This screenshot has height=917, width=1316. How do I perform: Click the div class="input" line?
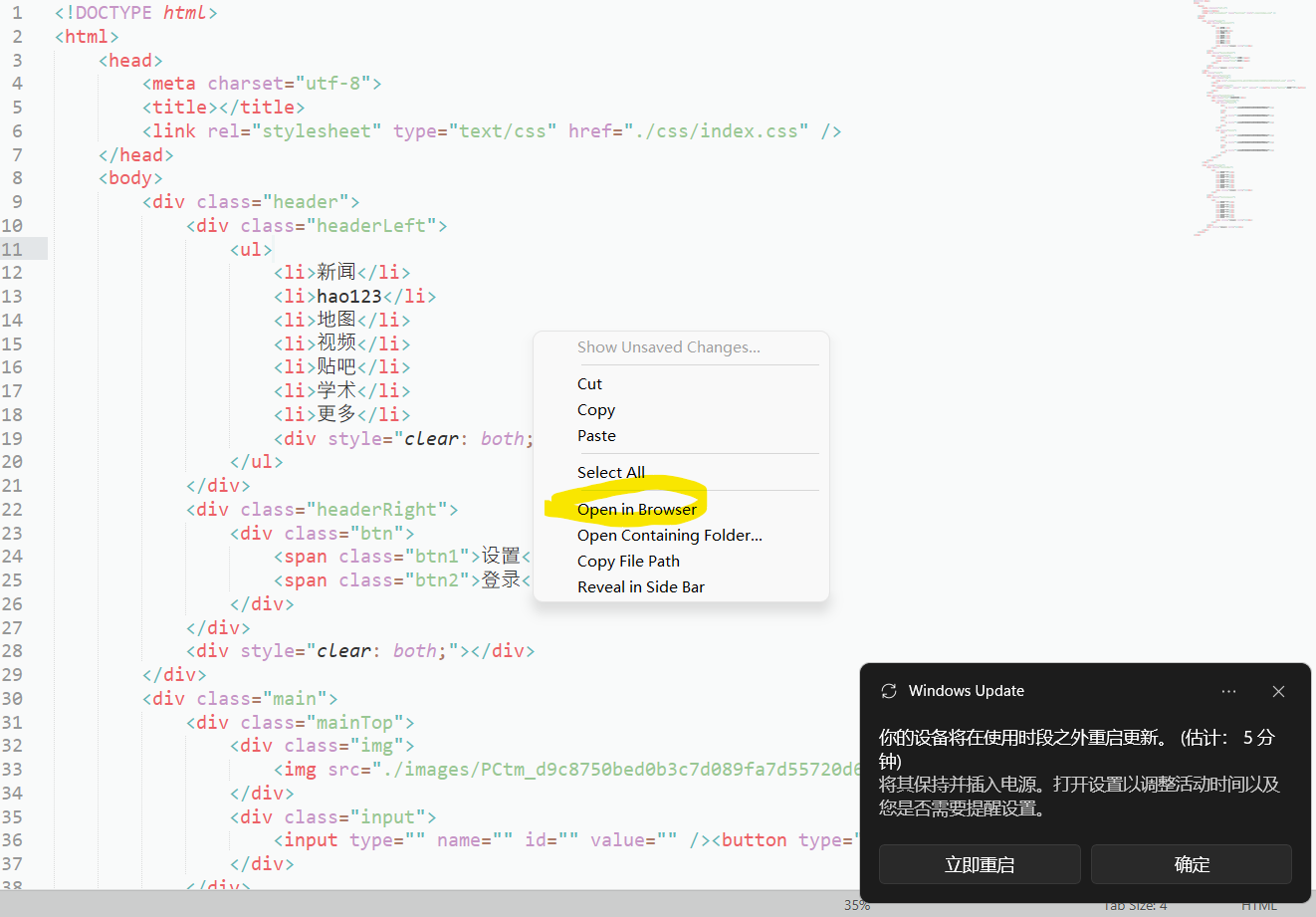[333, 816]
